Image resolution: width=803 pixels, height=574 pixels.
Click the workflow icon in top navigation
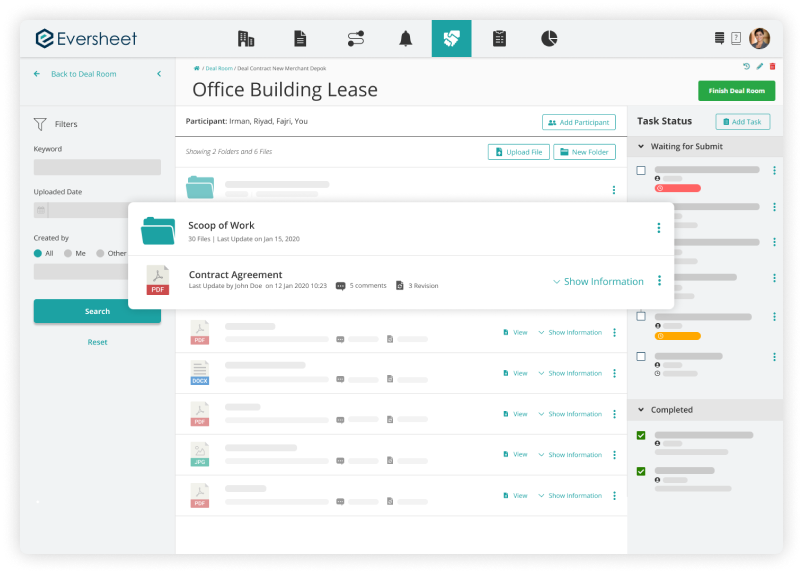click(355, 39)
